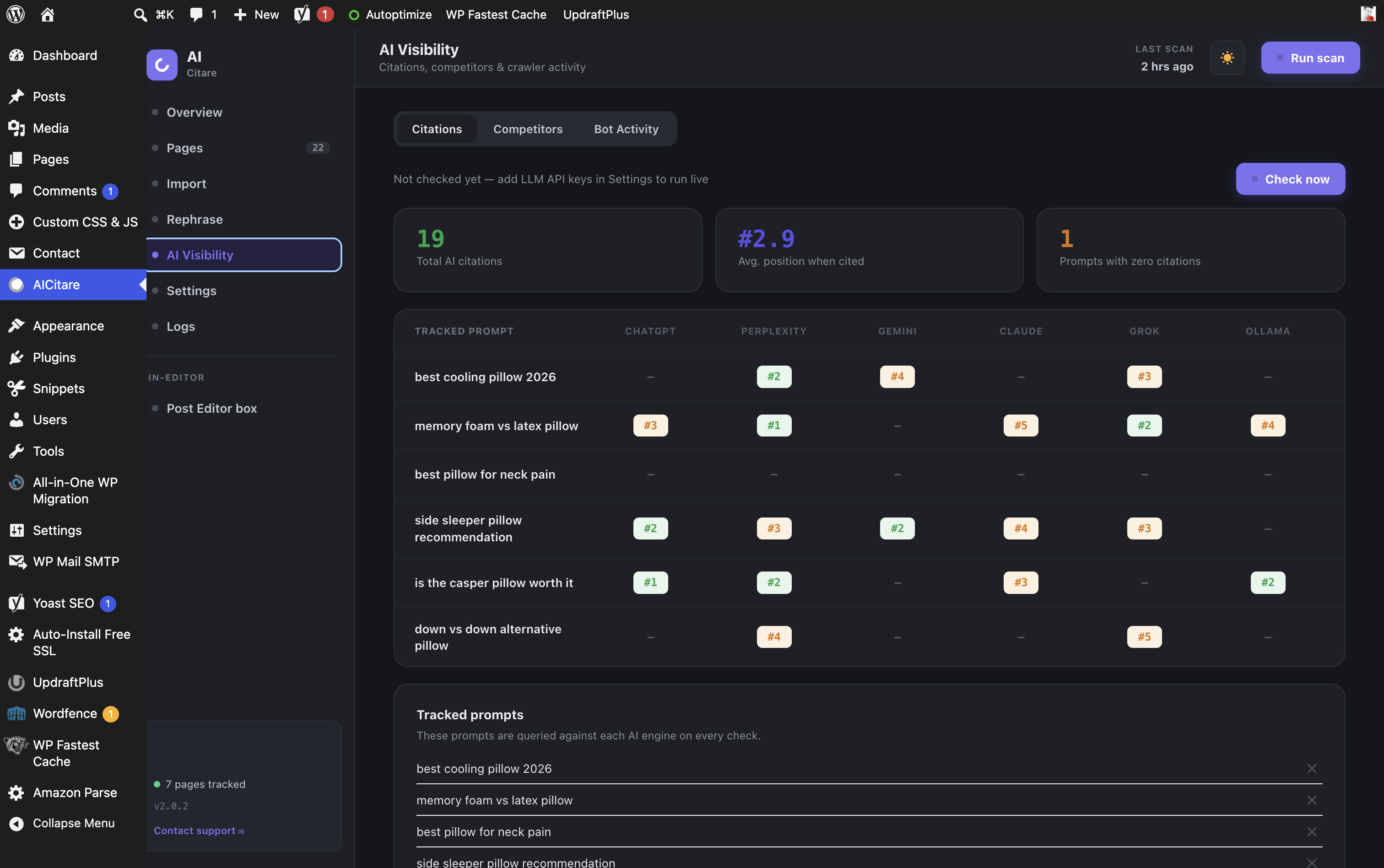Select AI Visibility in plugin nav

(x=244, y=255)
